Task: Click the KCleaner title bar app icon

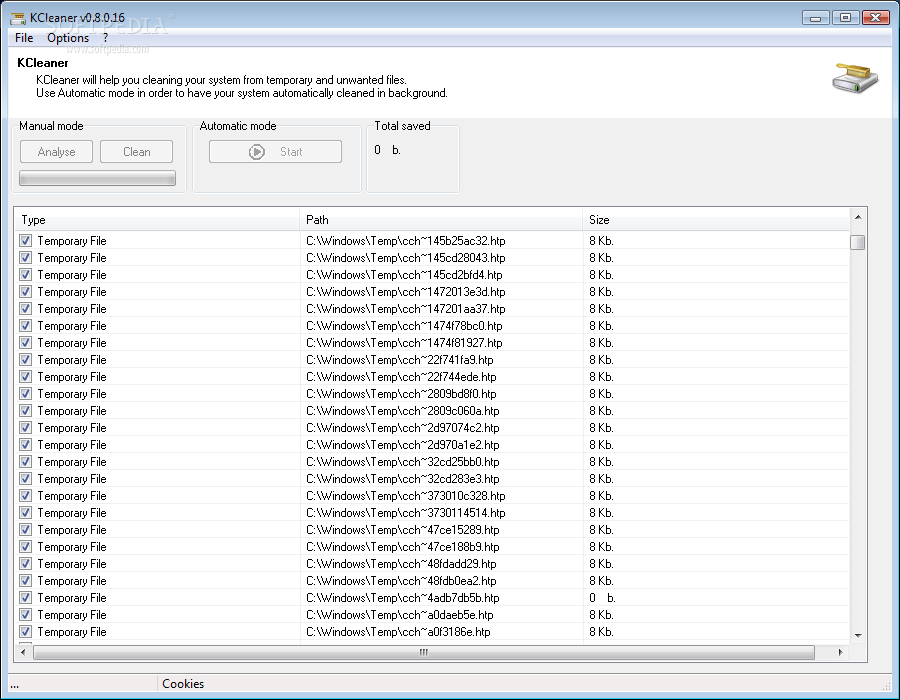Action: click(x=18, y=18)
